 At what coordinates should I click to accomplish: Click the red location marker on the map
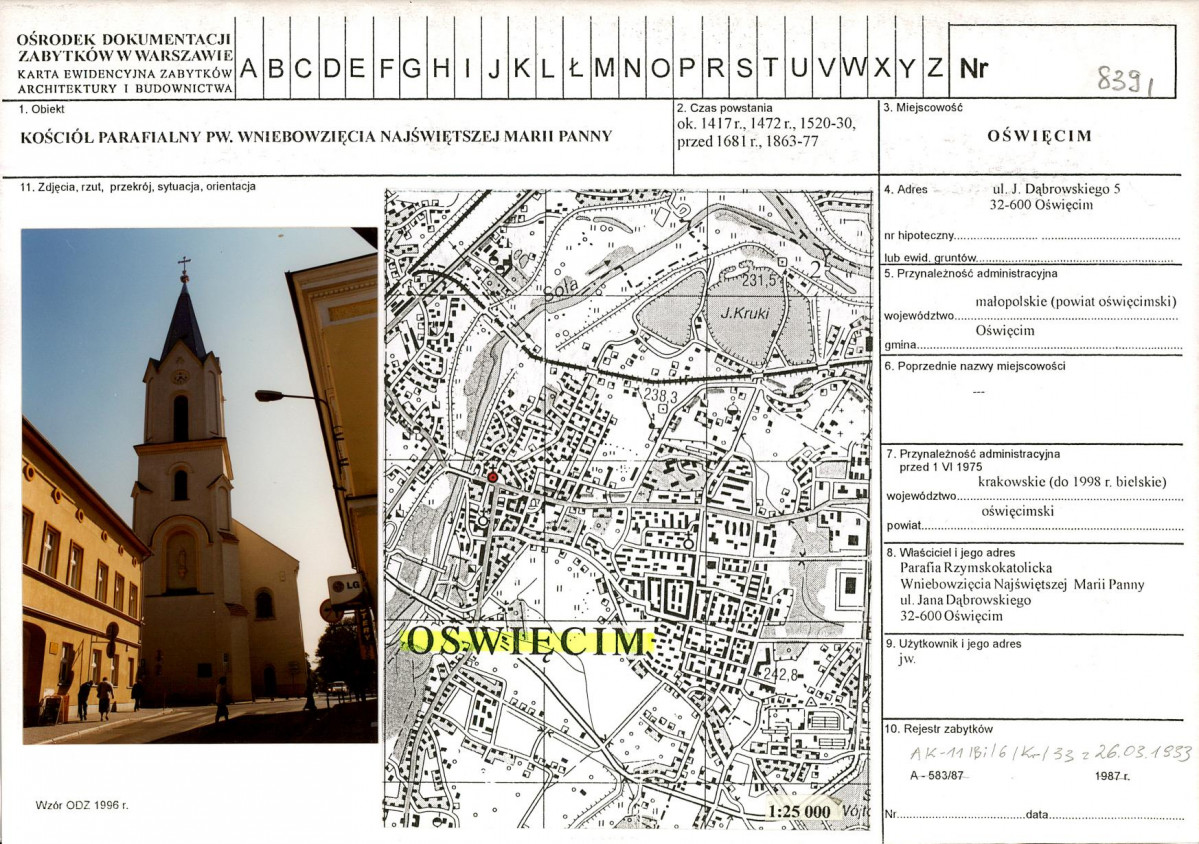click(x=492, y=477)
